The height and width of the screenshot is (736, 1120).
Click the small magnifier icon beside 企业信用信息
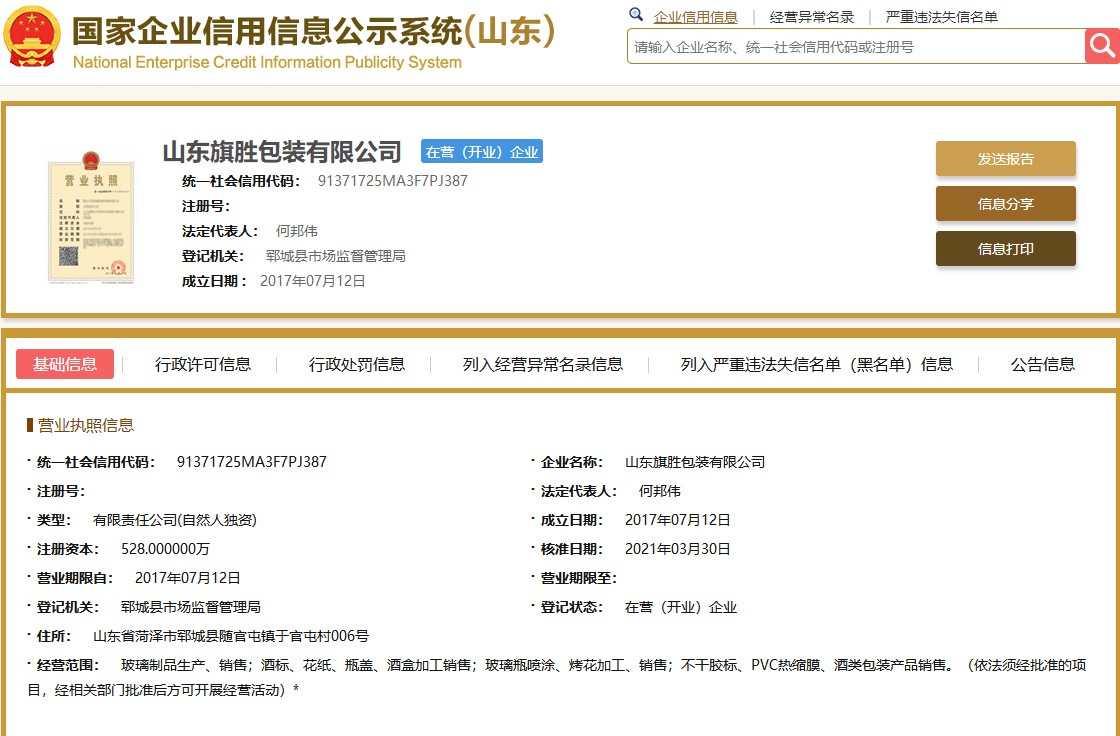(x=636, y=14)
